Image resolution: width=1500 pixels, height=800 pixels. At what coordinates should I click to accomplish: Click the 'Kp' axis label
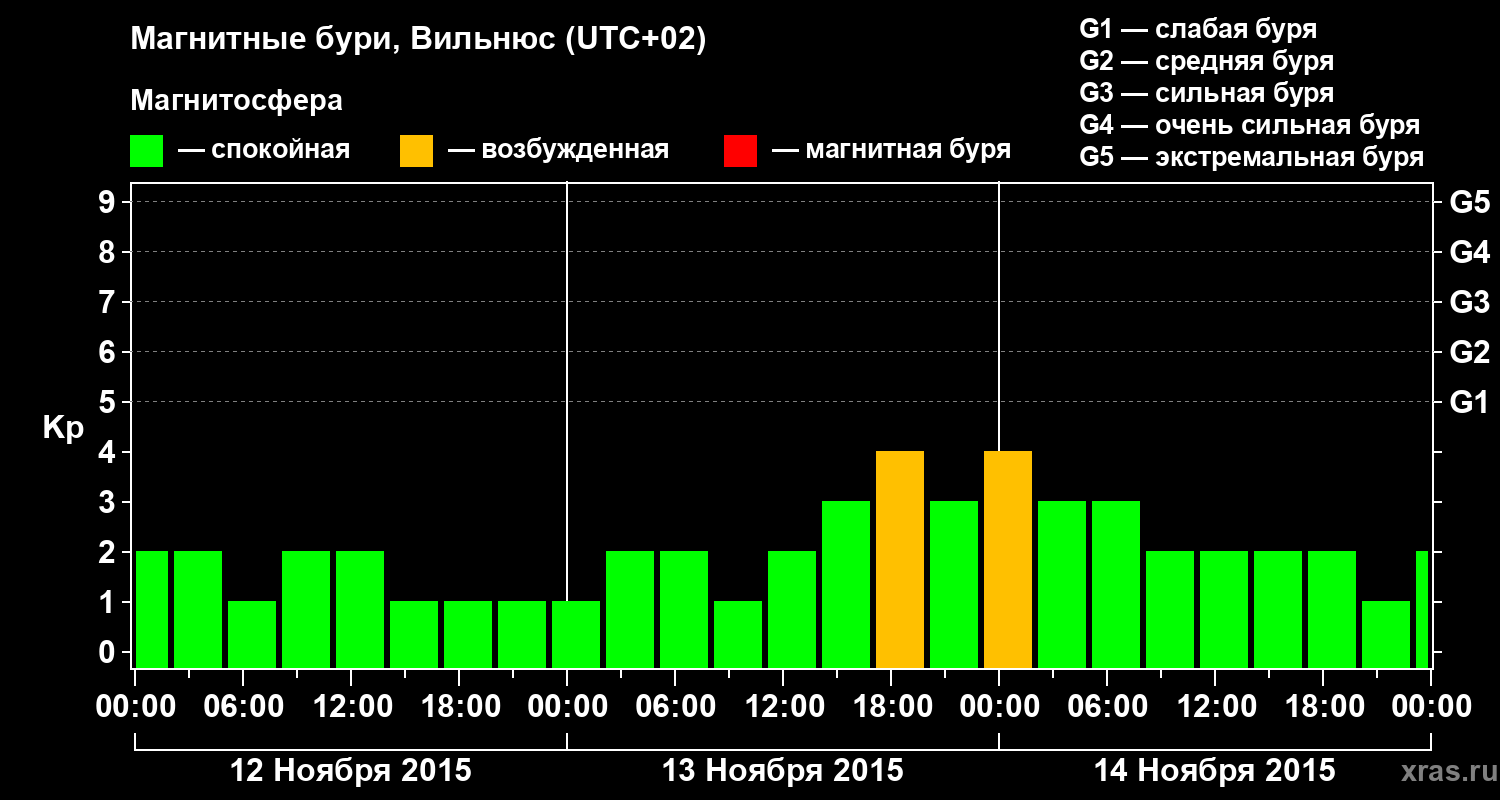pos(63,428)
